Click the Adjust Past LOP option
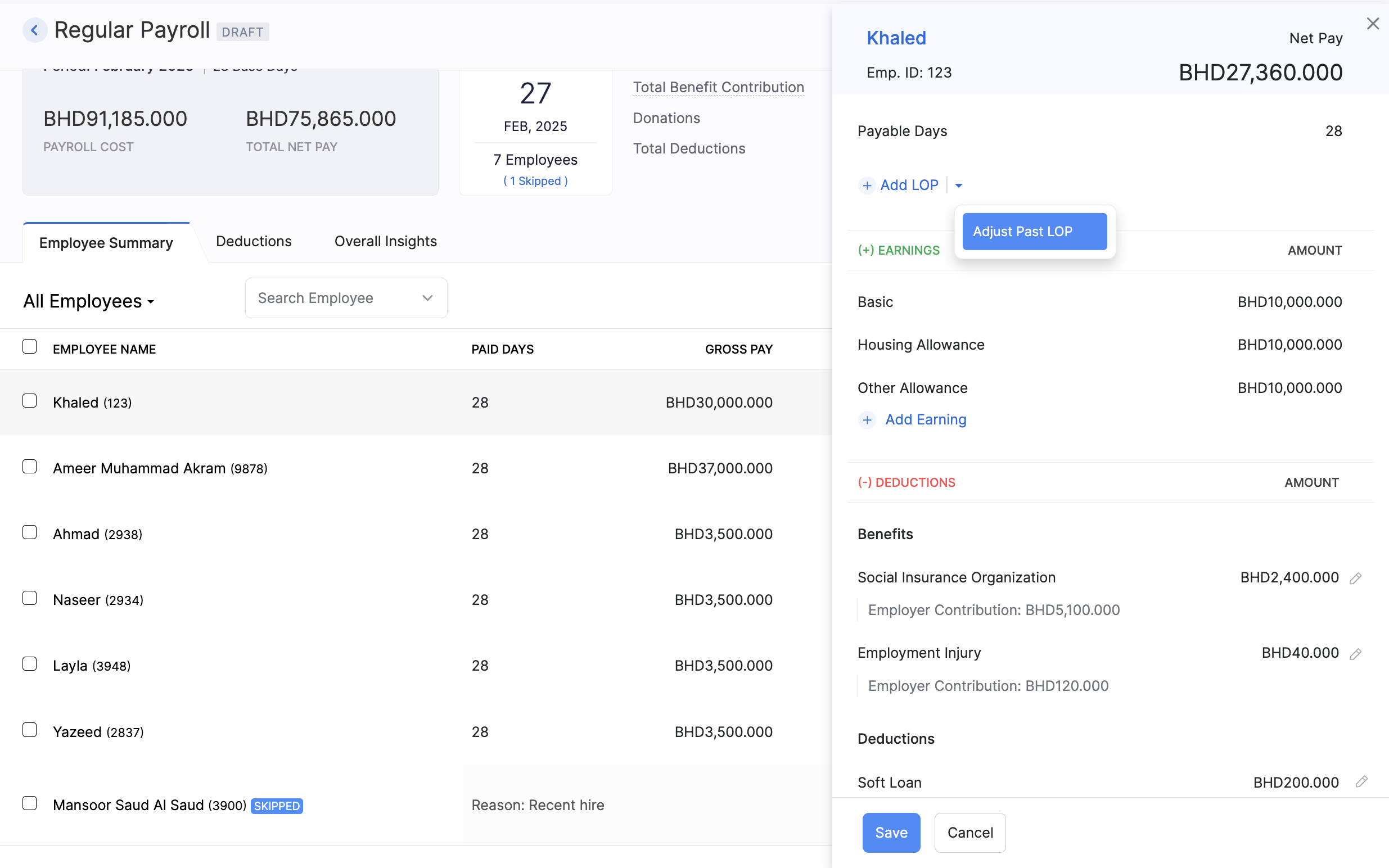1389x868 pixels. click(x=1034, y=231)
